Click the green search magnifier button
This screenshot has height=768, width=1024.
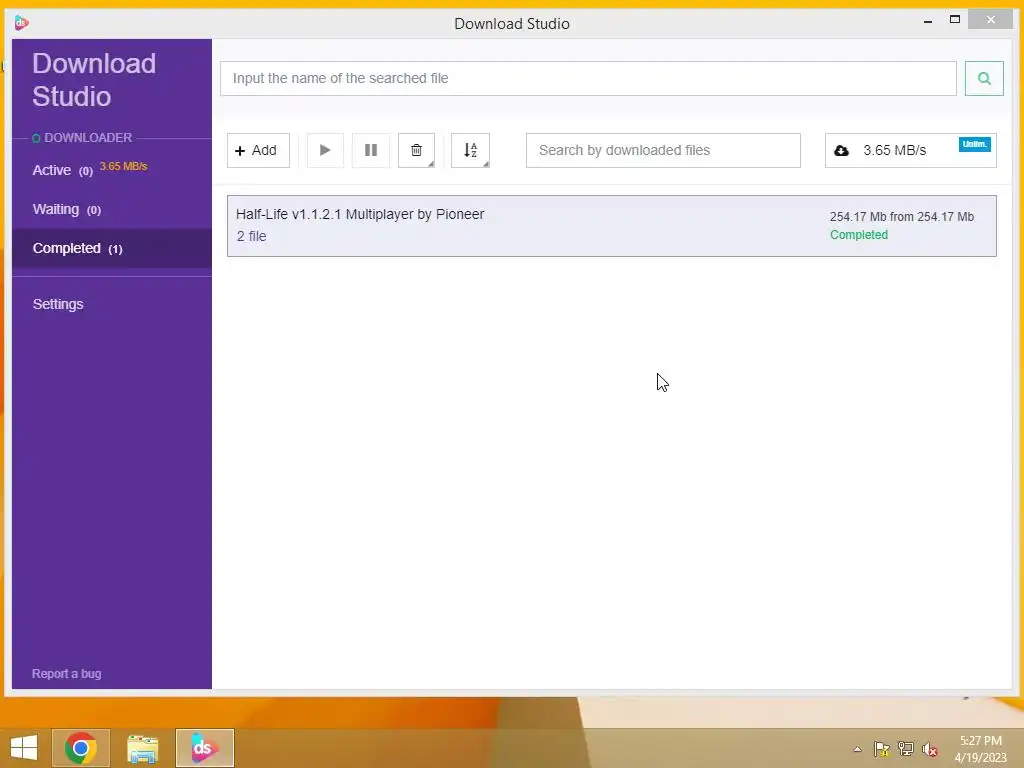984,78
